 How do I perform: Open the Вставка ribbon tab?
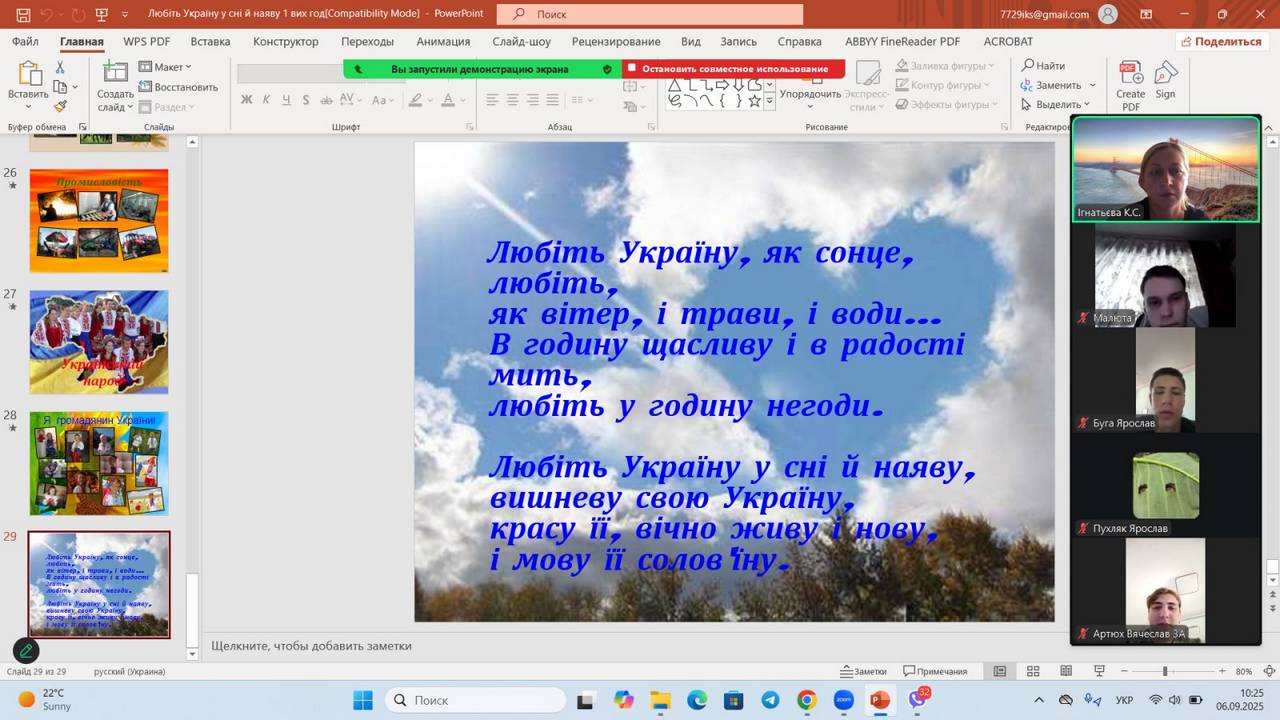(x=210, y=41)
